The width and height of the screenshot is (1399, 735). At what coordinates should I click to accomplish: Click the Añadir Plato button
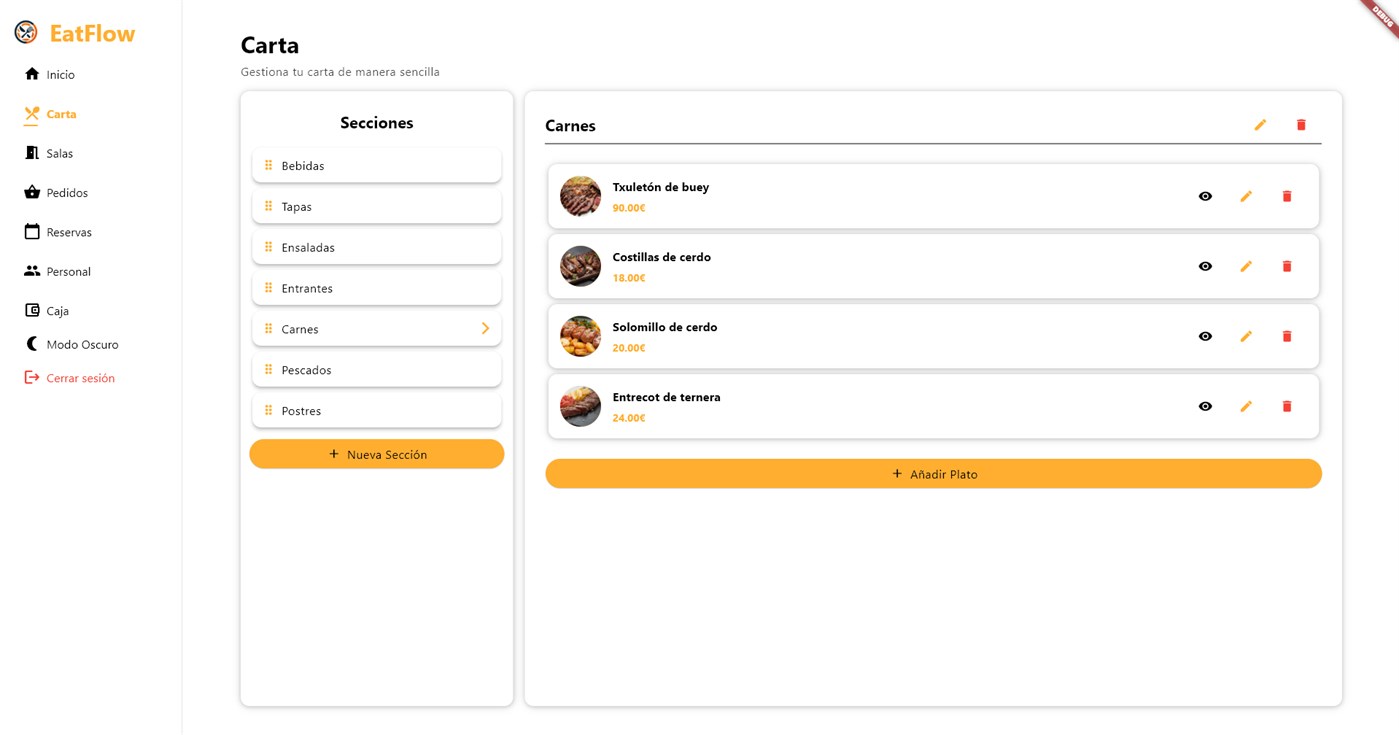click(x=933, y=474)
